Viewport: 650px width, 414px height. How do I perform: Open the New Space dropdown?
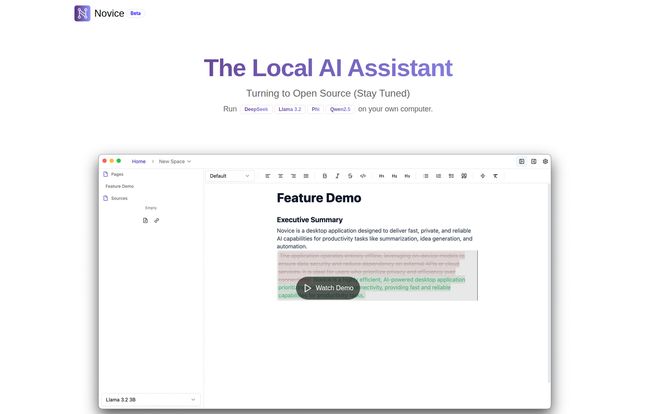(175, 161)
